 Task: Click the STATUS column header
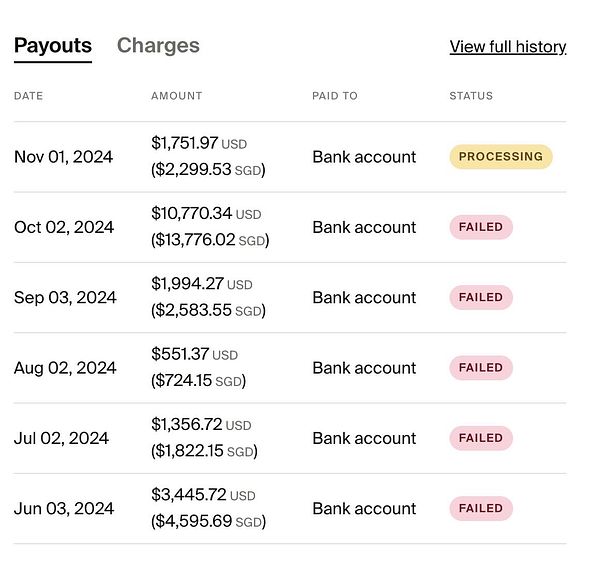(471, 96)
